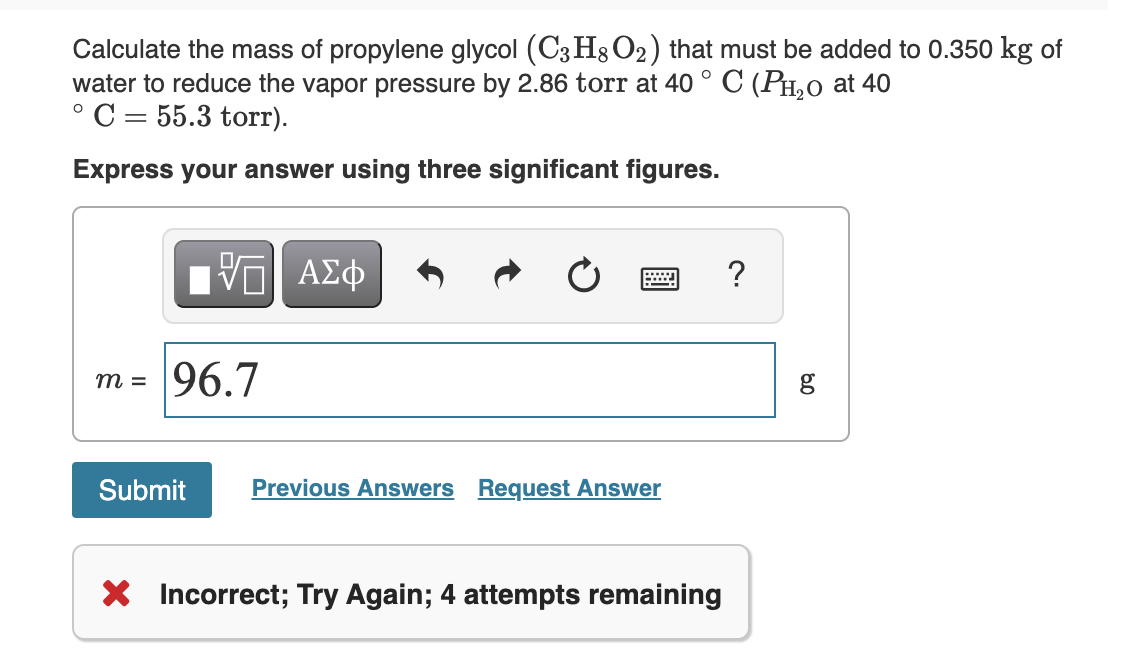1124x668 pixels.
Task: Click the answer entry toolbar area
Action: pos(472,275)
